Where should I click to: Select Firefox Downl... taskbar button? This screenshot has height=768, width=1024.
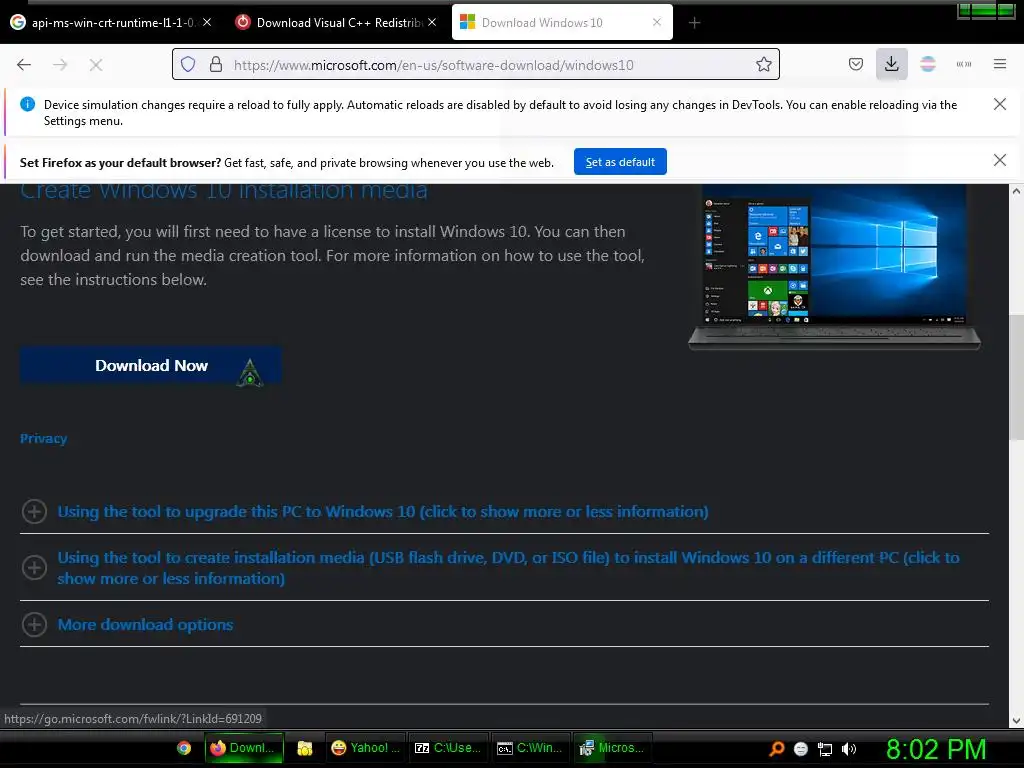coord(244,748)
